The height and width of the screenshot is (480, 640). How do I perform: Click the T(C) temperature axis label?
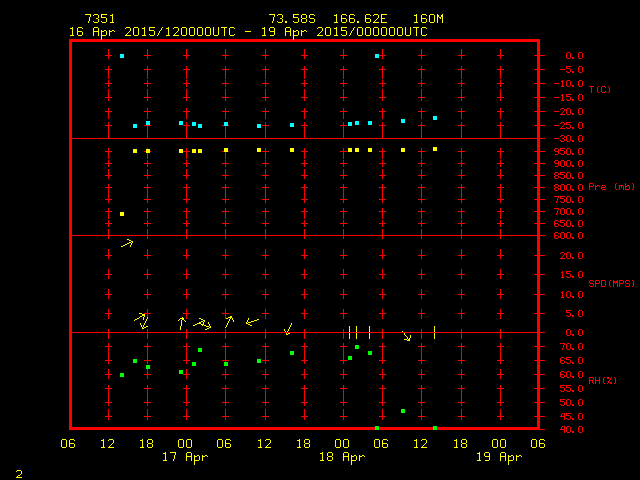600,90
